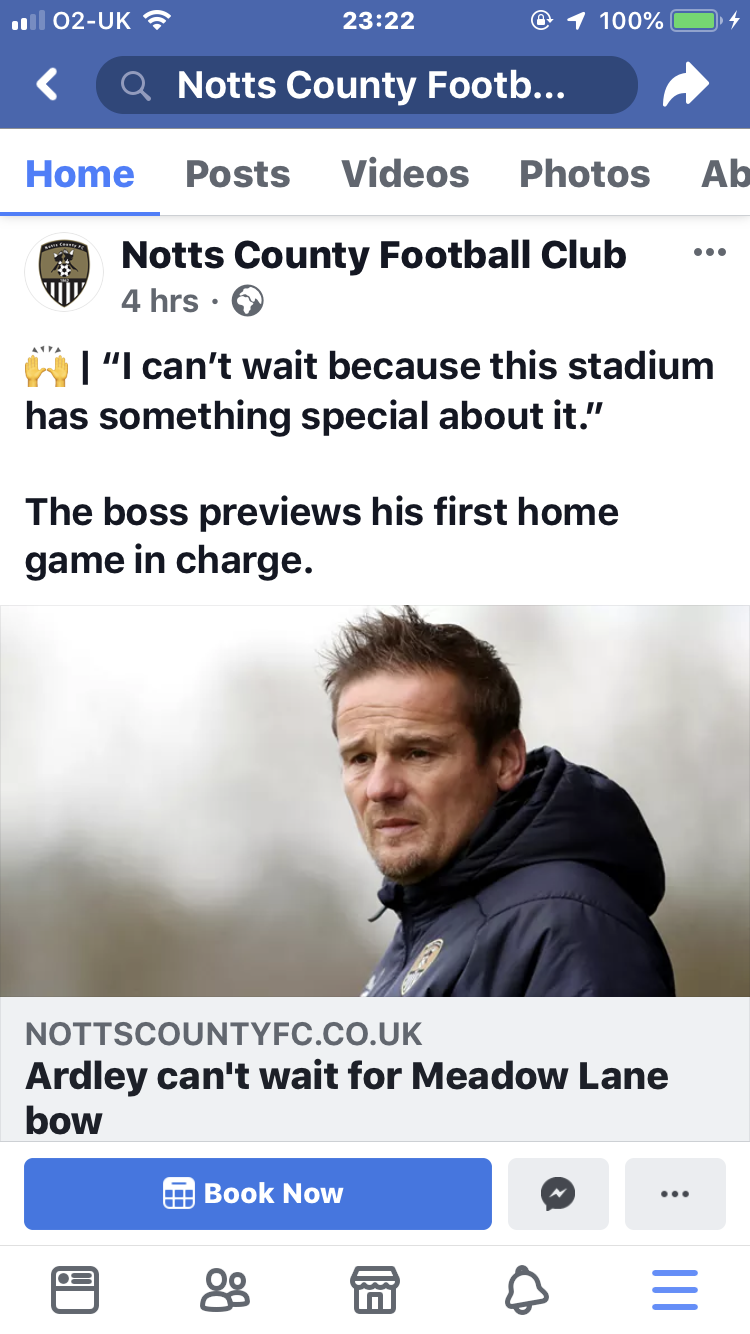Open post options three-dot menu

(709, 252)
